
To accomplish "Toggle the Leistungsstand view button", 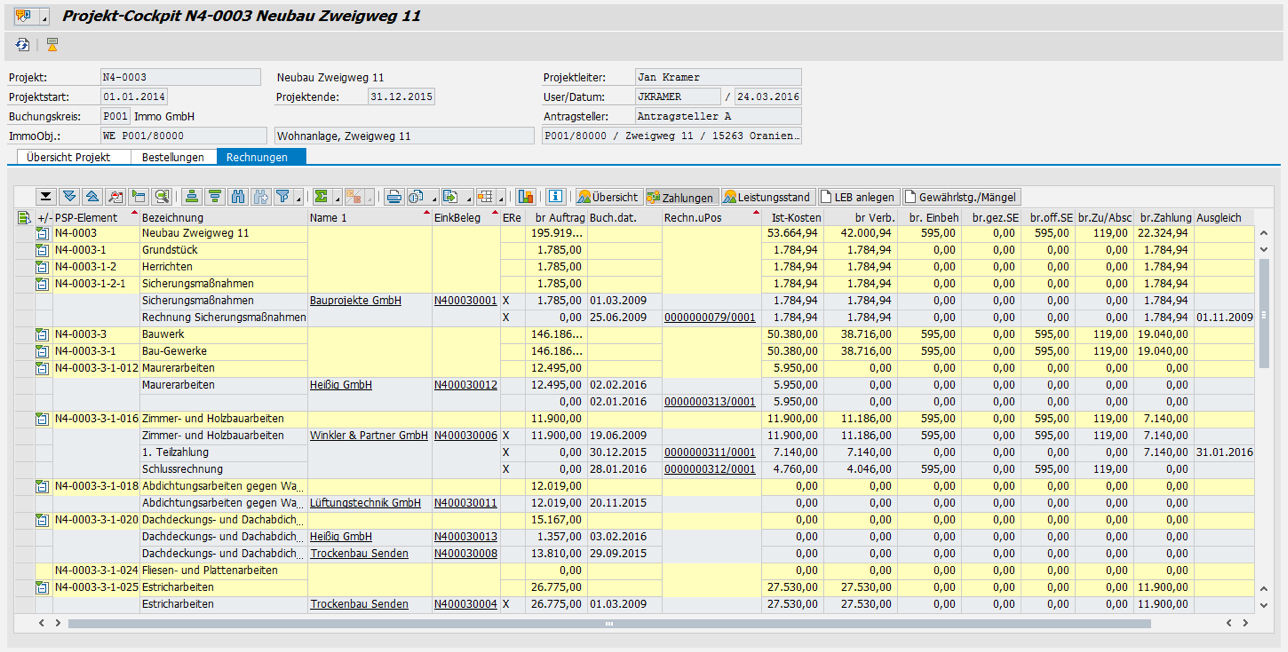I will tap(768, 197).
